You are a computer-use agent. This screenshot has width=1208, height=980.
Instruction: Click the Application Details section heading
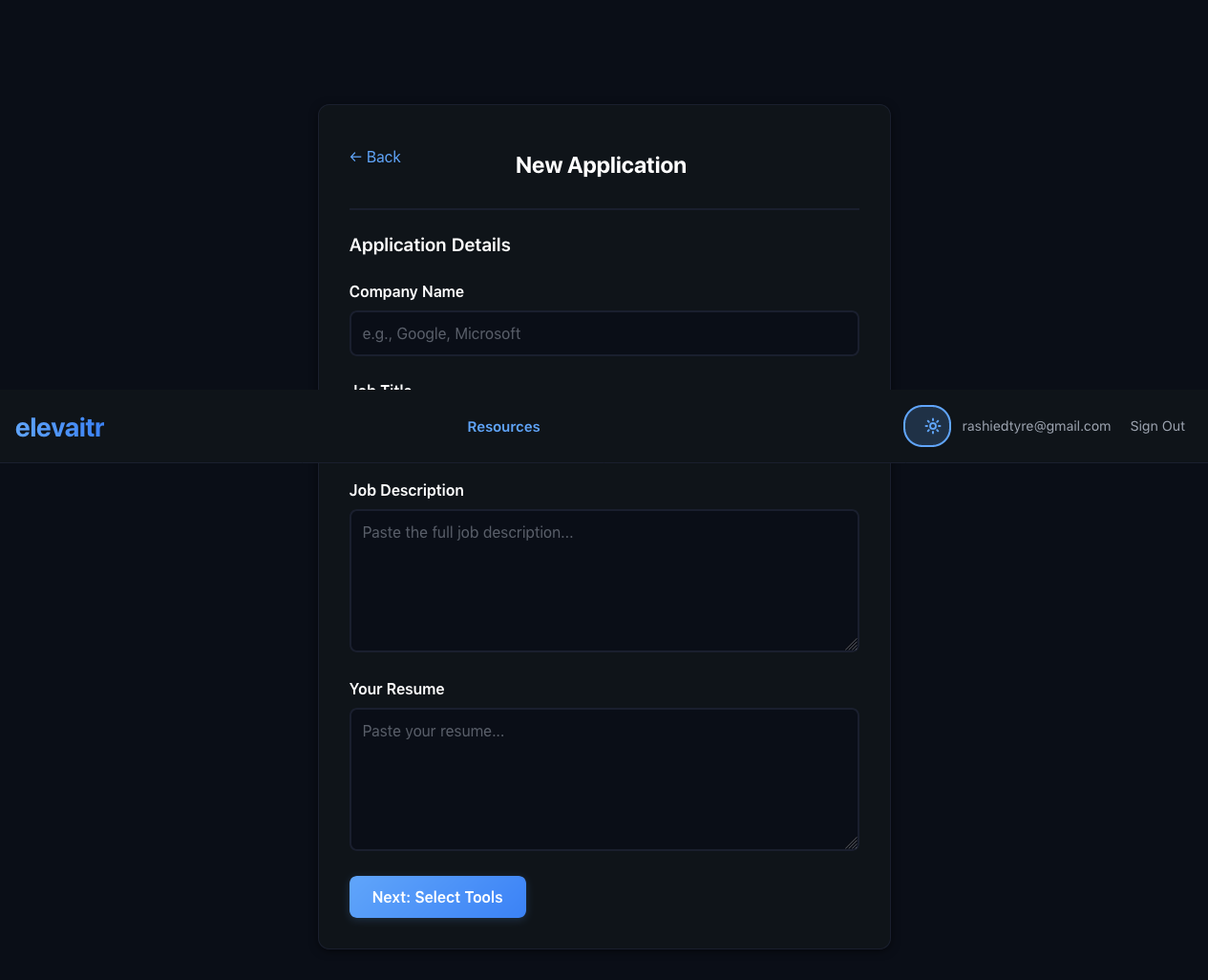(x=430, y=245)
